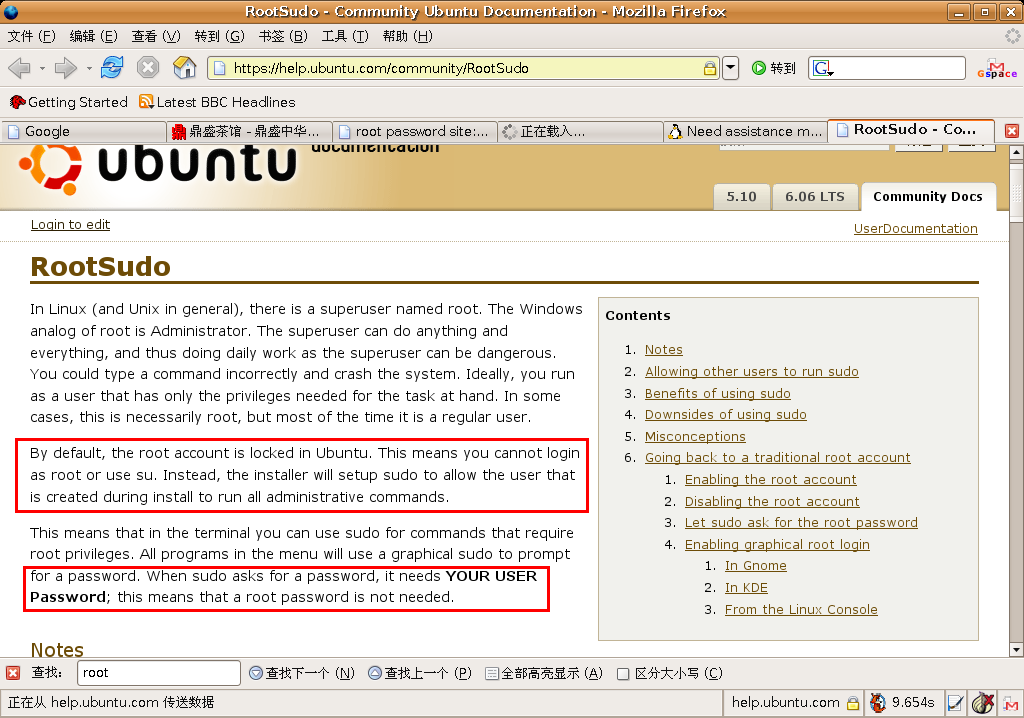Open Enabling the root account link

[x=771, y=480]
